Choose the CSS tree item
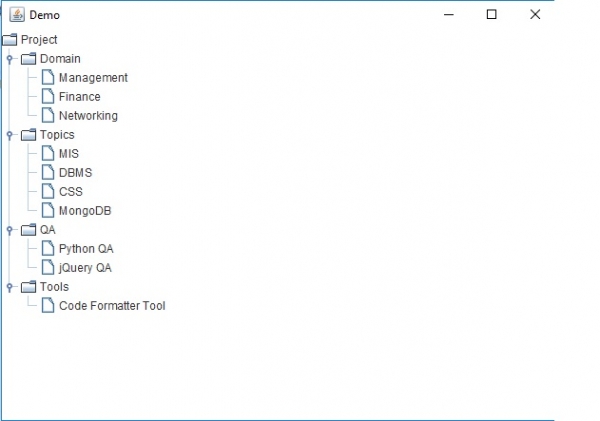The height and width of the screenshot is (421, 600). click(x=71, y=192)
